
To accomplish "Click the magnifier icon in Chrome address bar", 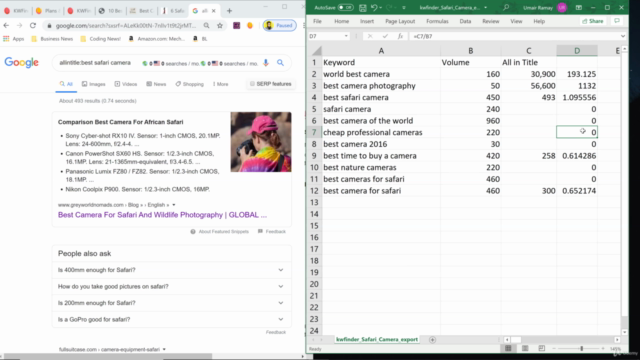I will pos(207,25).
